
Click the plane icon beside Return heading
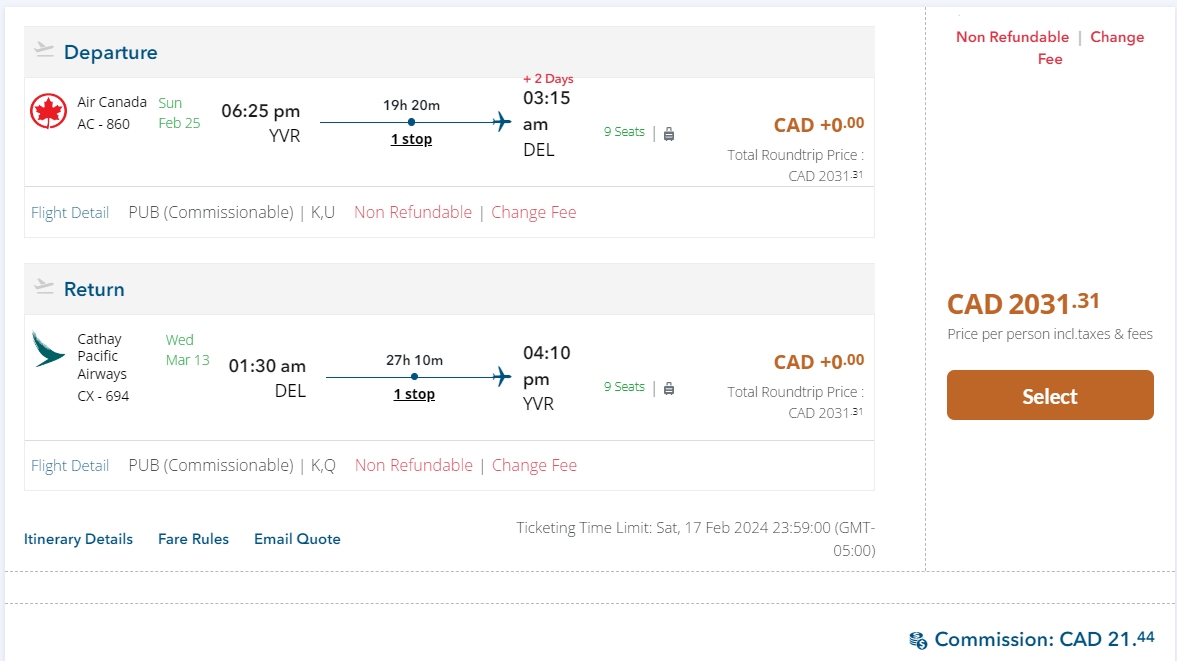pyautogui.click(x=44, y=287)
